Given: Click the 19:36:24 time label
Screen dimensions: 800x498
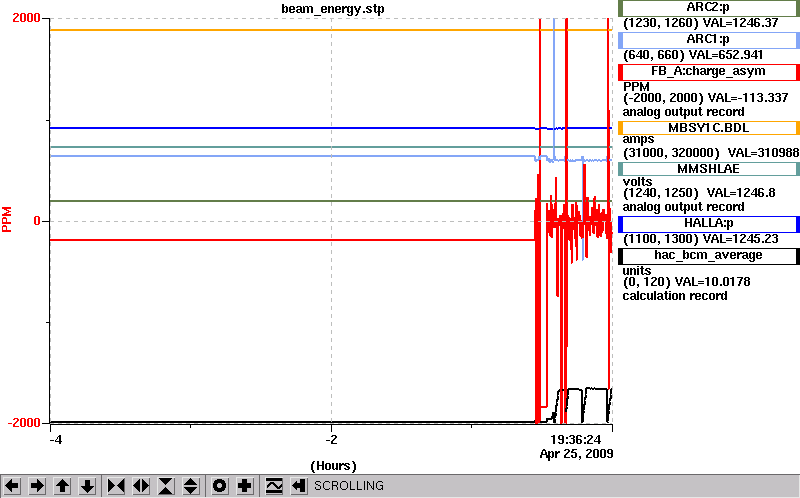Looking at the screenshot, I should tap(576, 439).
